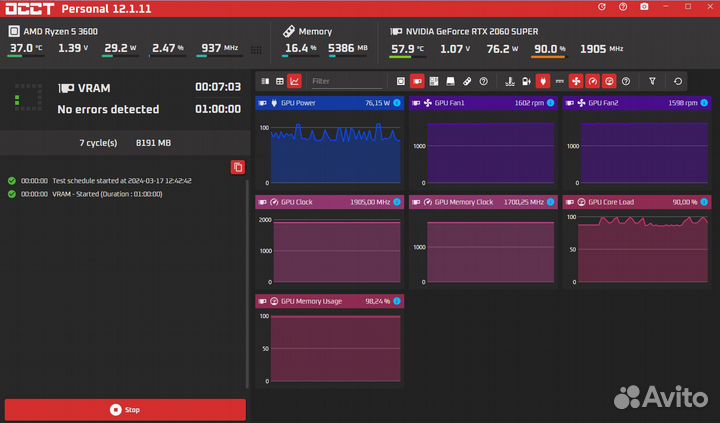Screen dimensions: 720x423
Task: Click the 8191 MB value
Action: click(153, 143)
